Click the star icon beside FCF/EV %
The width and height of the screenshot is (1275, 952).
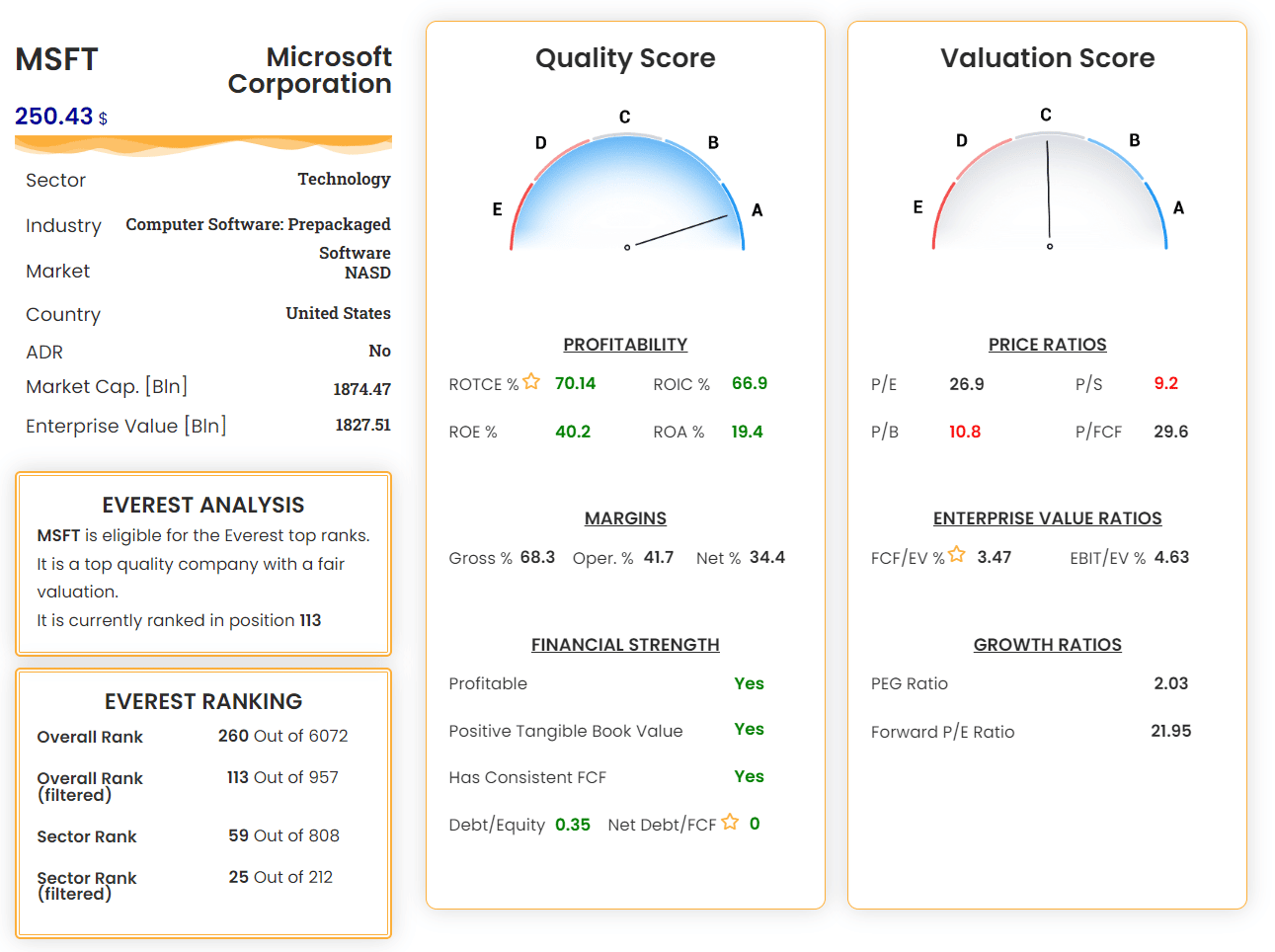956,555
